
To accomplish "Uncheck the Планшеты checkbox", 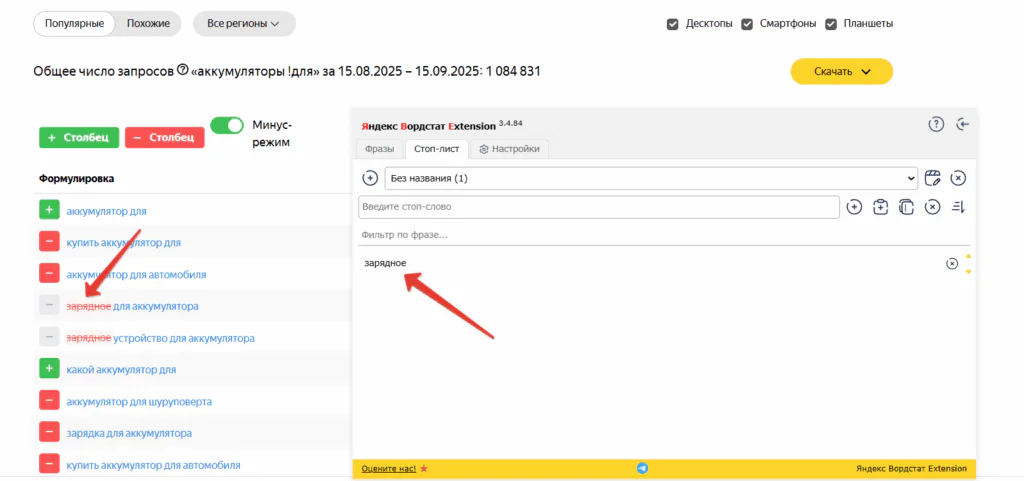I will click(x=831, y=24).
